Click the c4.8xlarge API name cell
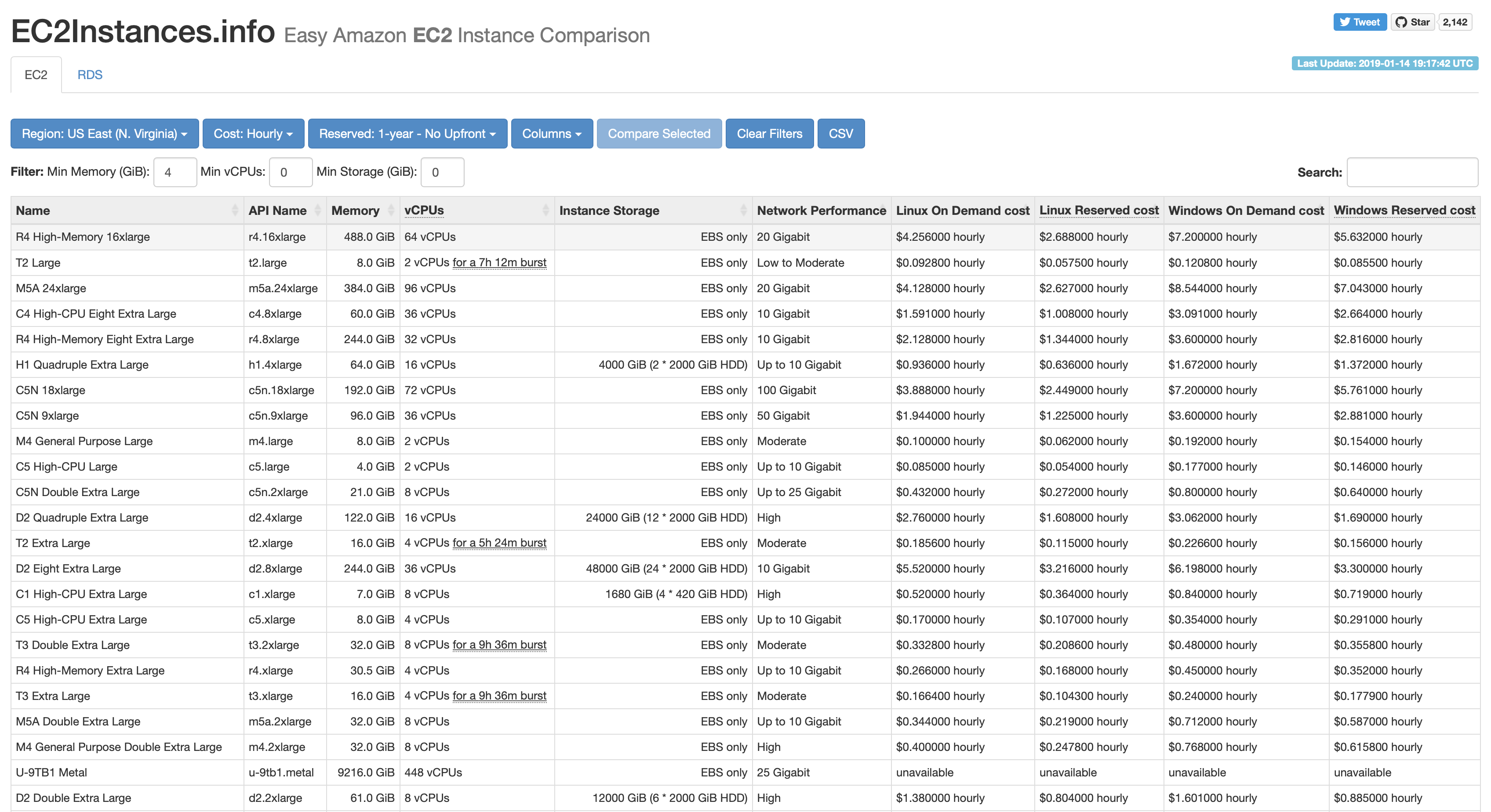Image resolution: width=1491 pixels, height=812 pixels. [285, 314]
